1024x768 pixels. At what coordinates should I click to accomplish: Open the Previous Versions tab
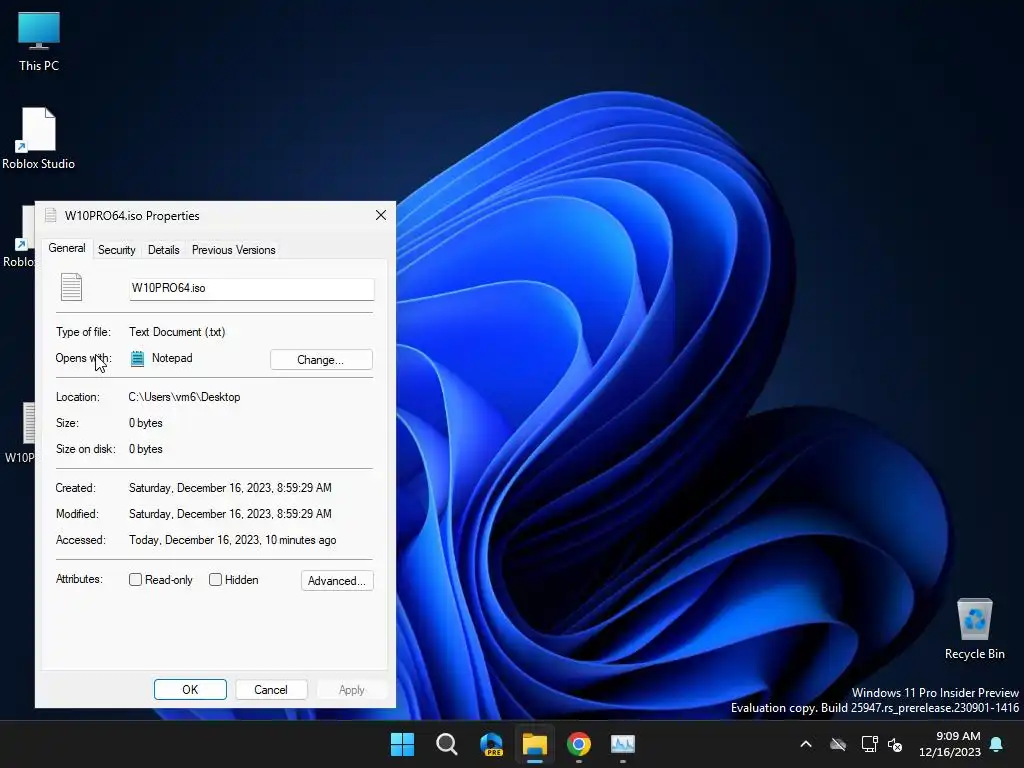[234, 250]
